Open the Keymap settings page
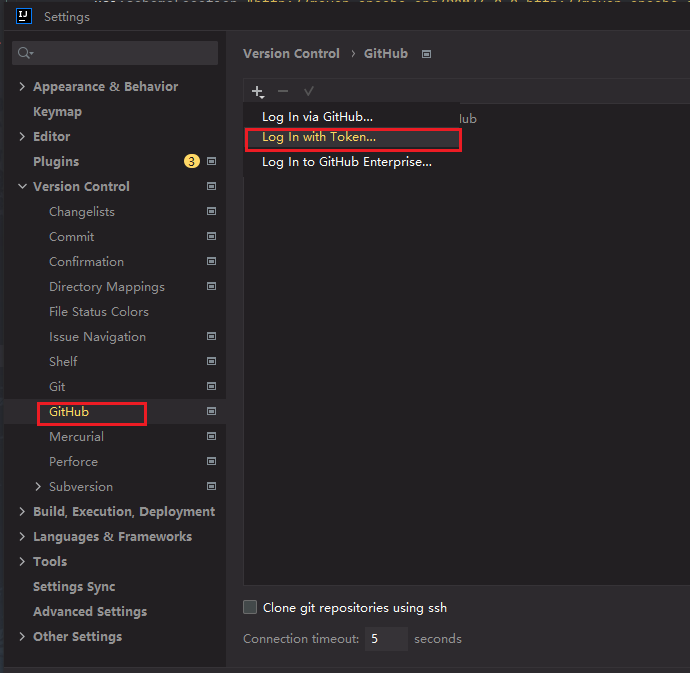Viewport: 690px width, 673px height. [57, 112]
